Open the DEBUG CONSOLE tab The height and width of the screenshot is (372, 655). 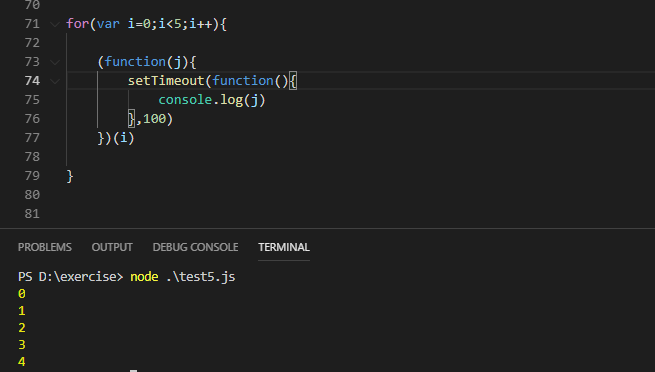195,247
